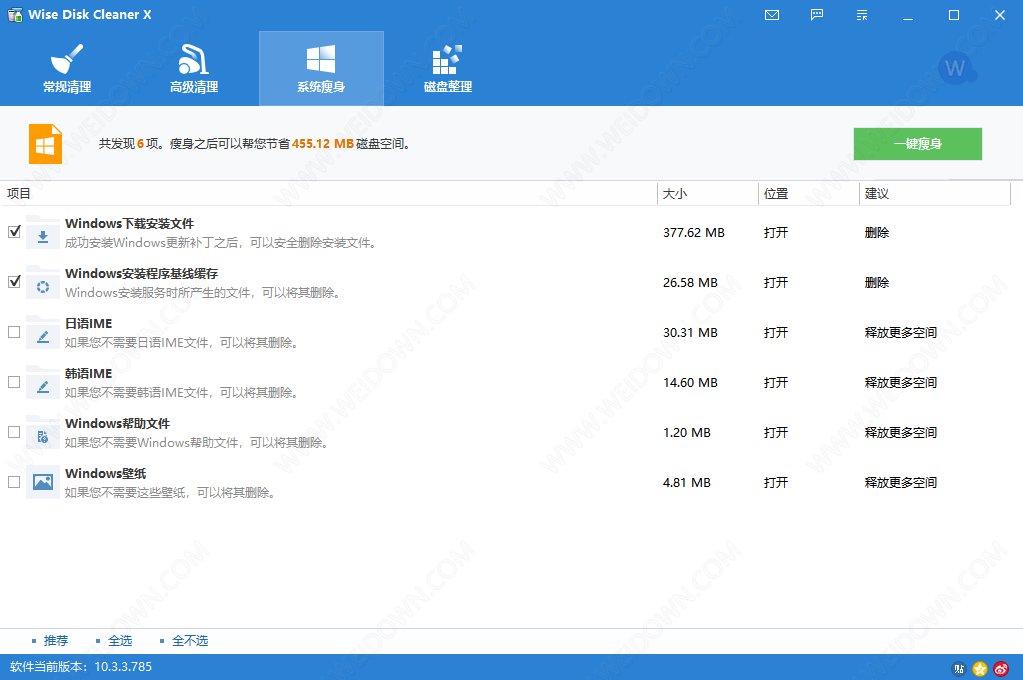Click the mail envelope icon in title bar
This screenshot has height=680, width=1023.
coord(772,14)
